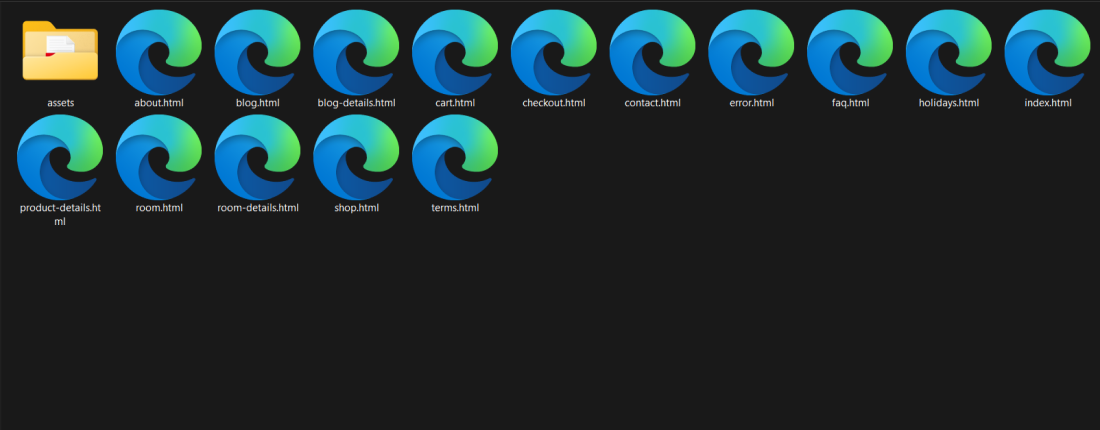This screenshot has height=430, width=1100.
Task: Select the contact.html Edge icon
Action: coord(652,52)
